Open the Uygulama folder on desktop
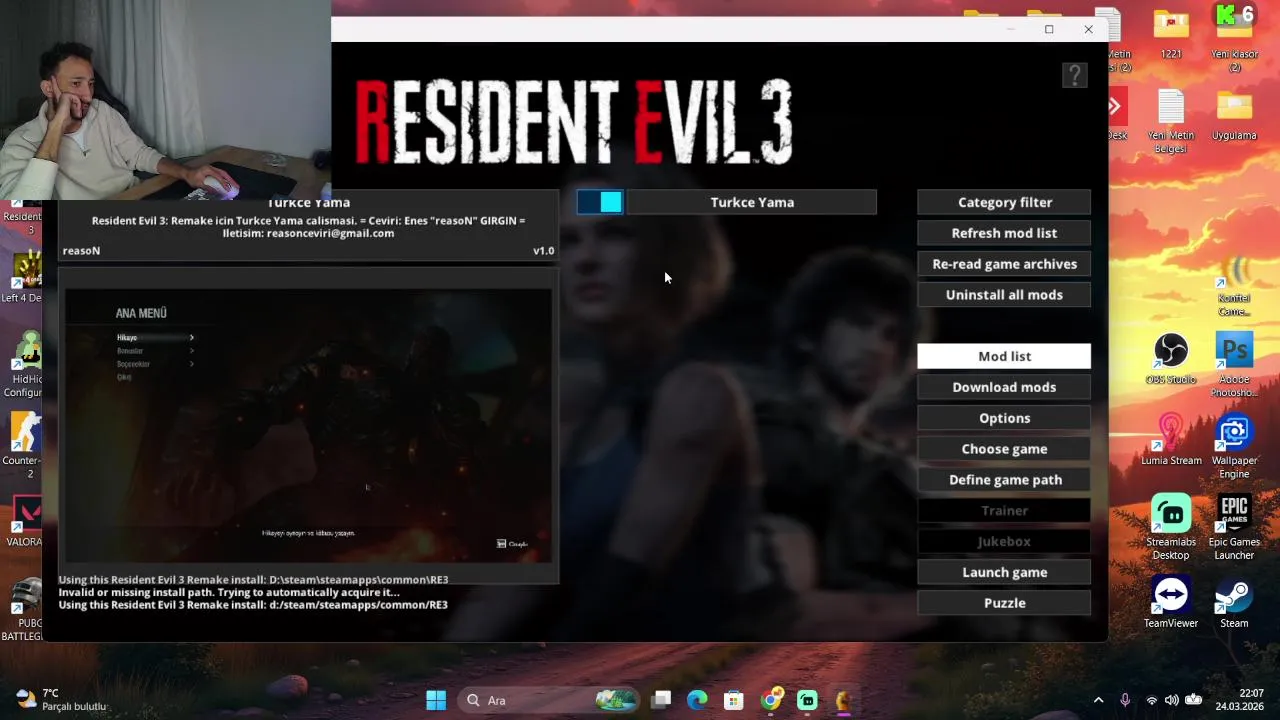The image size is (1280, 720). 1234,116
